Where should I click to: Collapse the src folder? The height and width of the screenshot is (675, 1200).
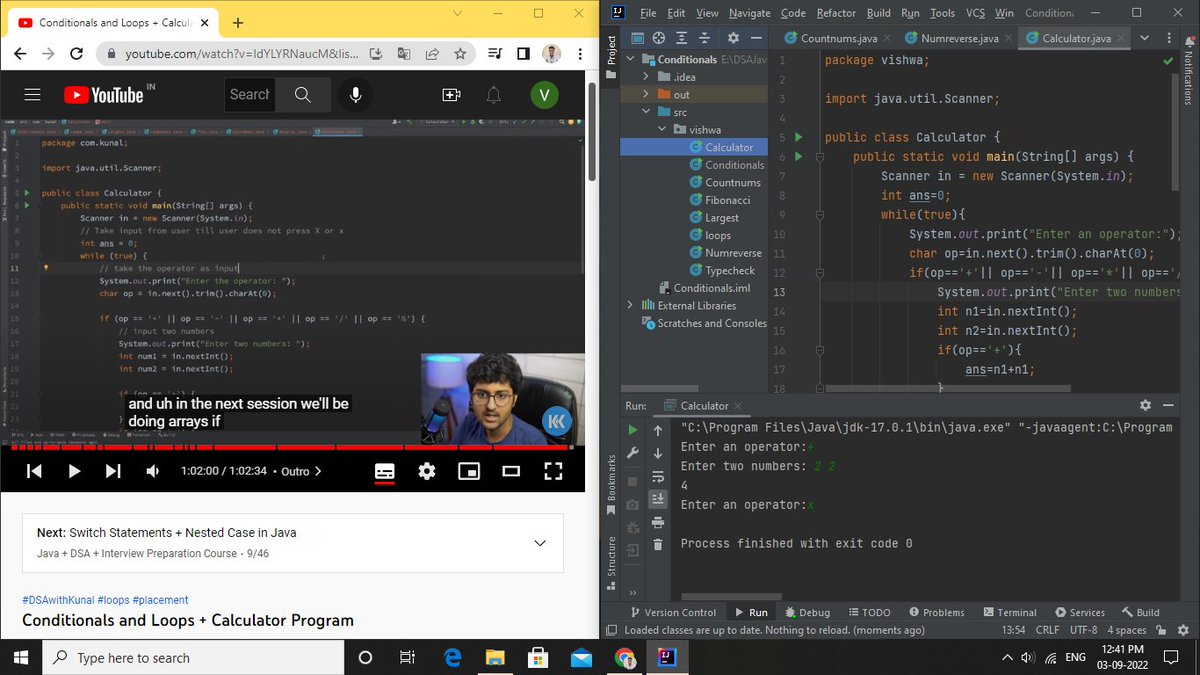[646, 112]
